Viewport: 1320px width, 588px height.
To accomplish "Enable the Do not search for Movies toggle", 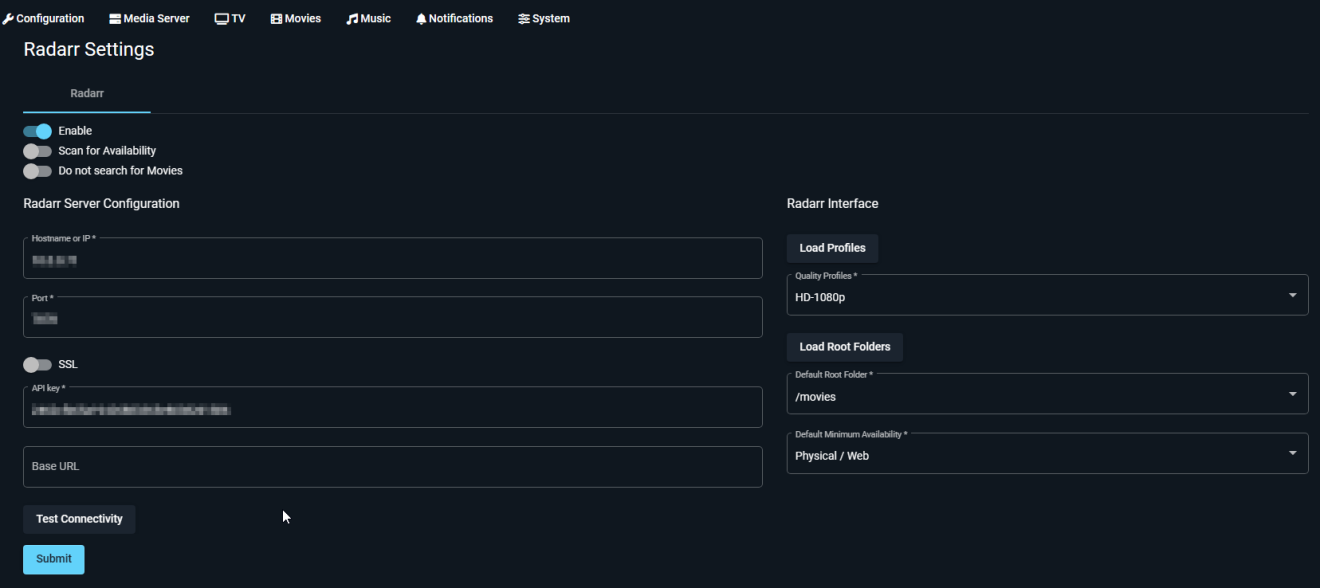I will (x=36, y=170).
